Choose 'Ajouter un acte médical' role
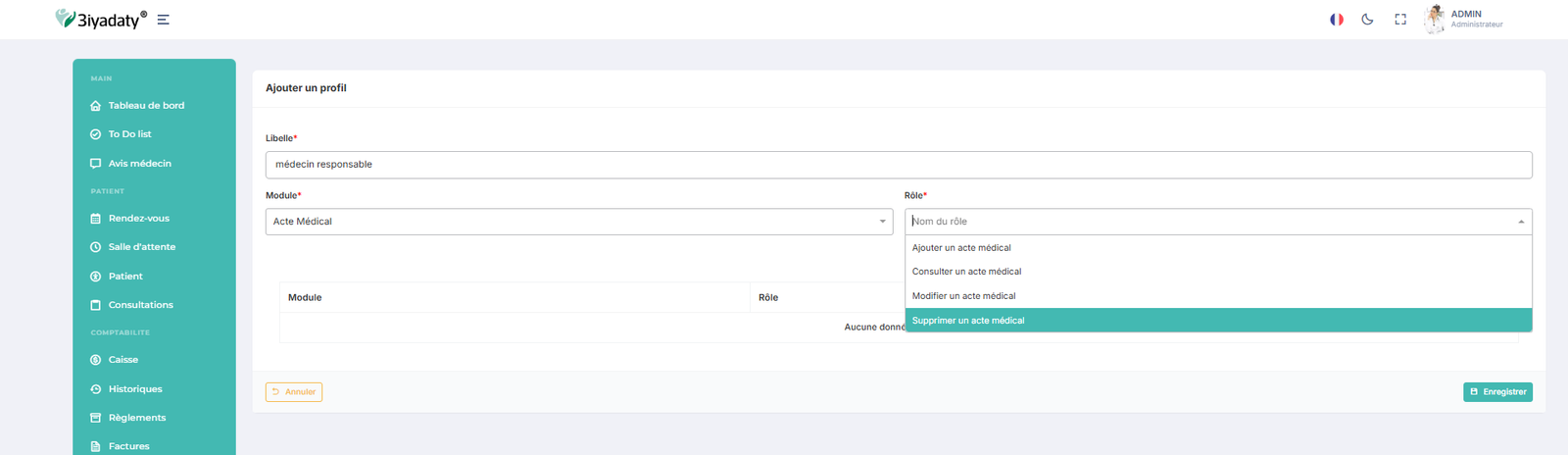This screenshot has width=1568, height=455. [x=961, y=248]
